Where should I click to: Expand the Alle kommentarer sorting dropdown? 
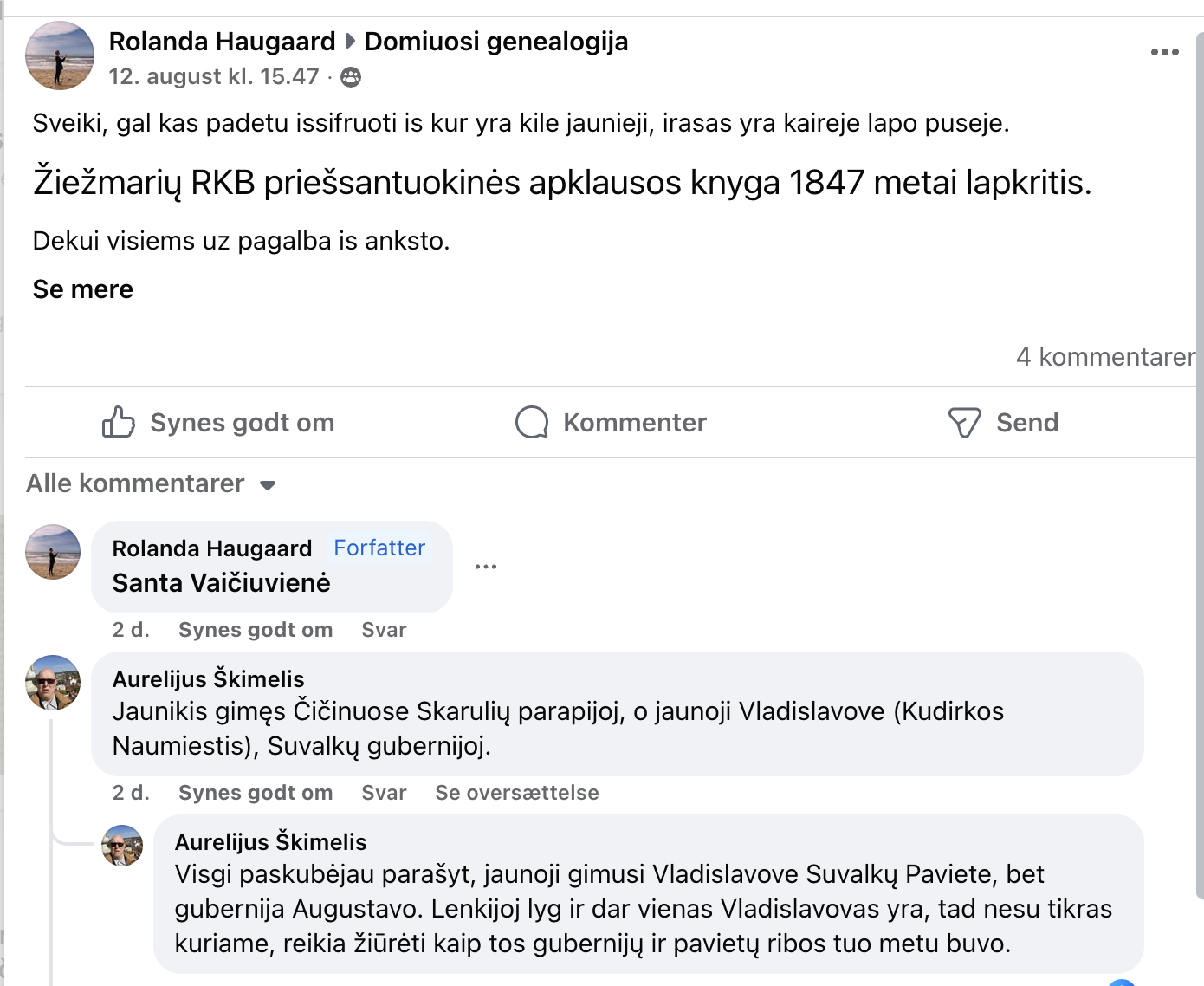click(x=268, y=485)
